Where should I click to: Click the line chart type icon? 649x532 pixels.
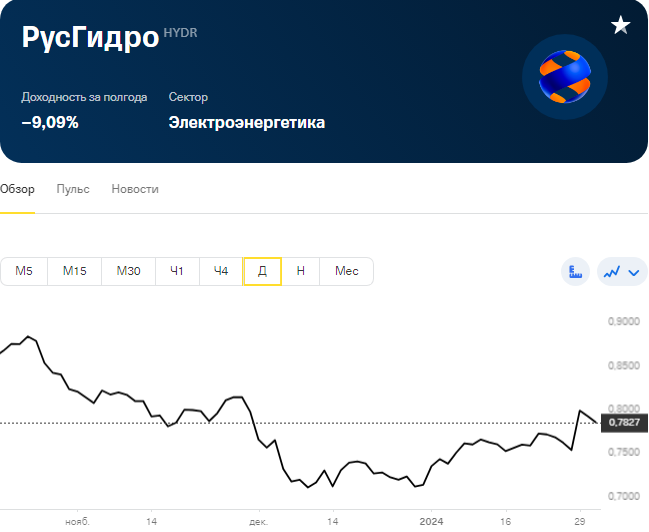coord(612,272)
